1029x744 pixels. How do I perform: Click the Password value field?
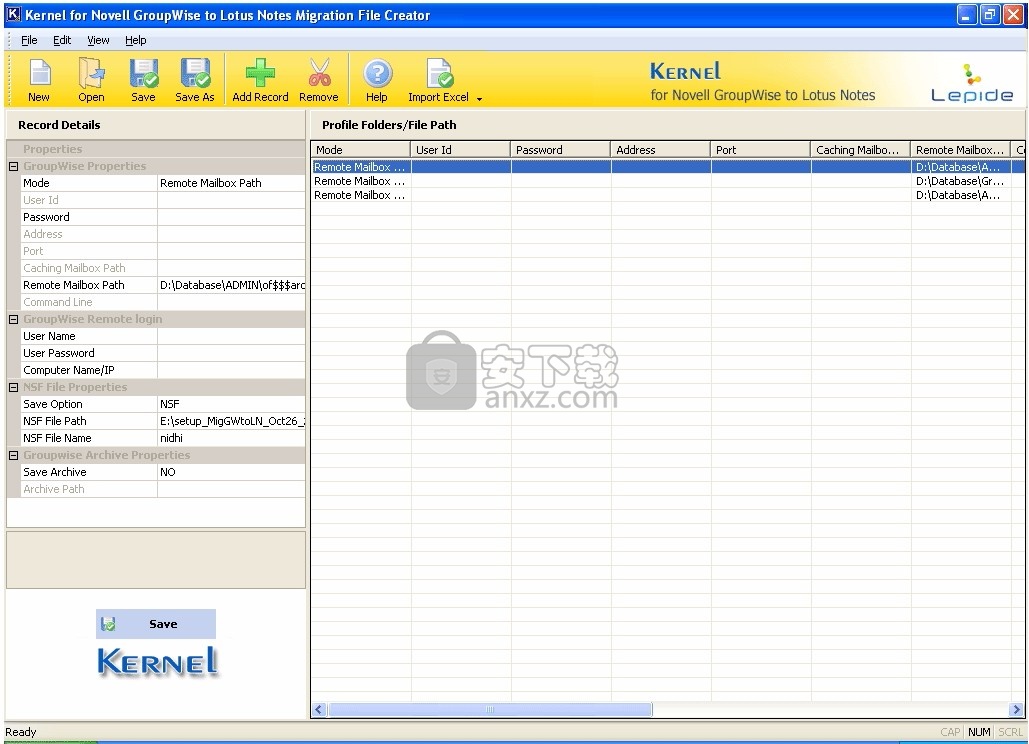tap(231, 217)
